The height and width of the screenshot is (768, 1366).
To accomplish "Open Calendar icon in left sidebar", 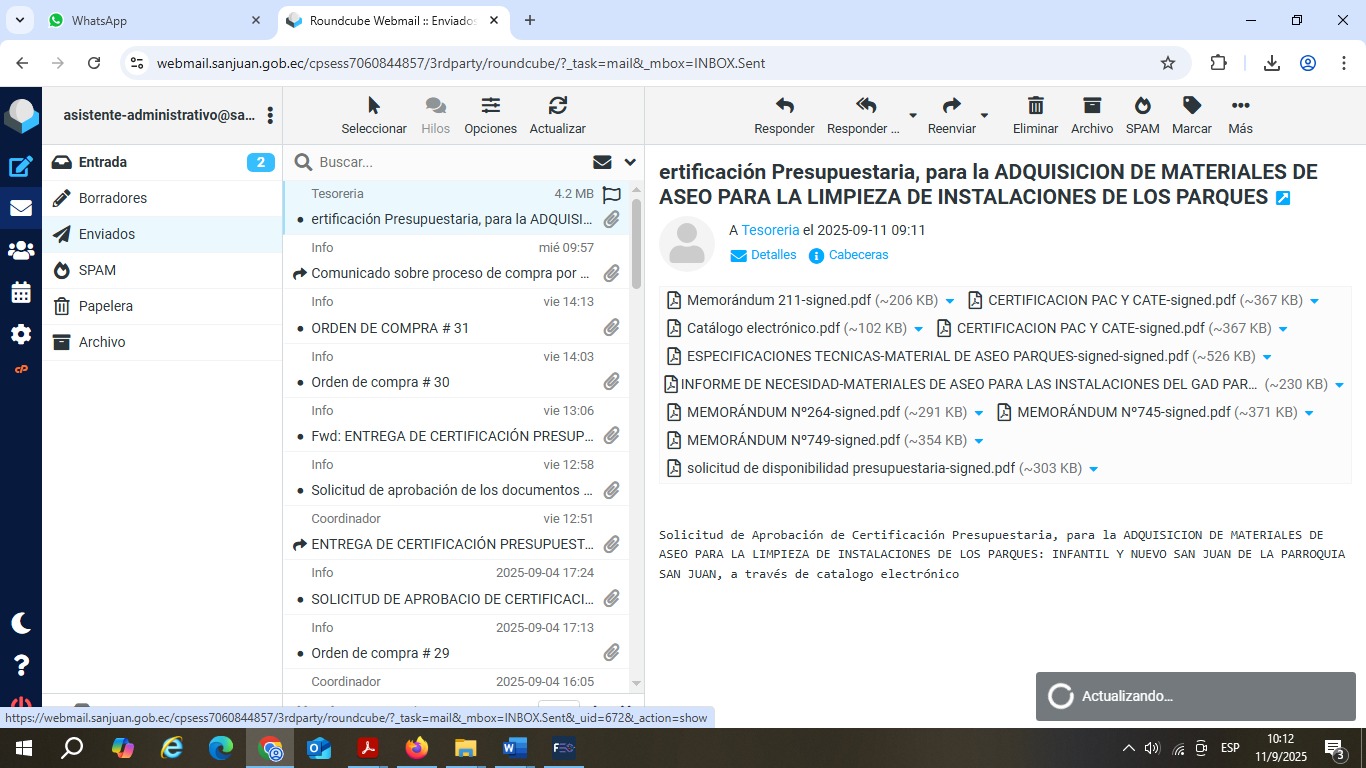I will (x=21, y=293).
